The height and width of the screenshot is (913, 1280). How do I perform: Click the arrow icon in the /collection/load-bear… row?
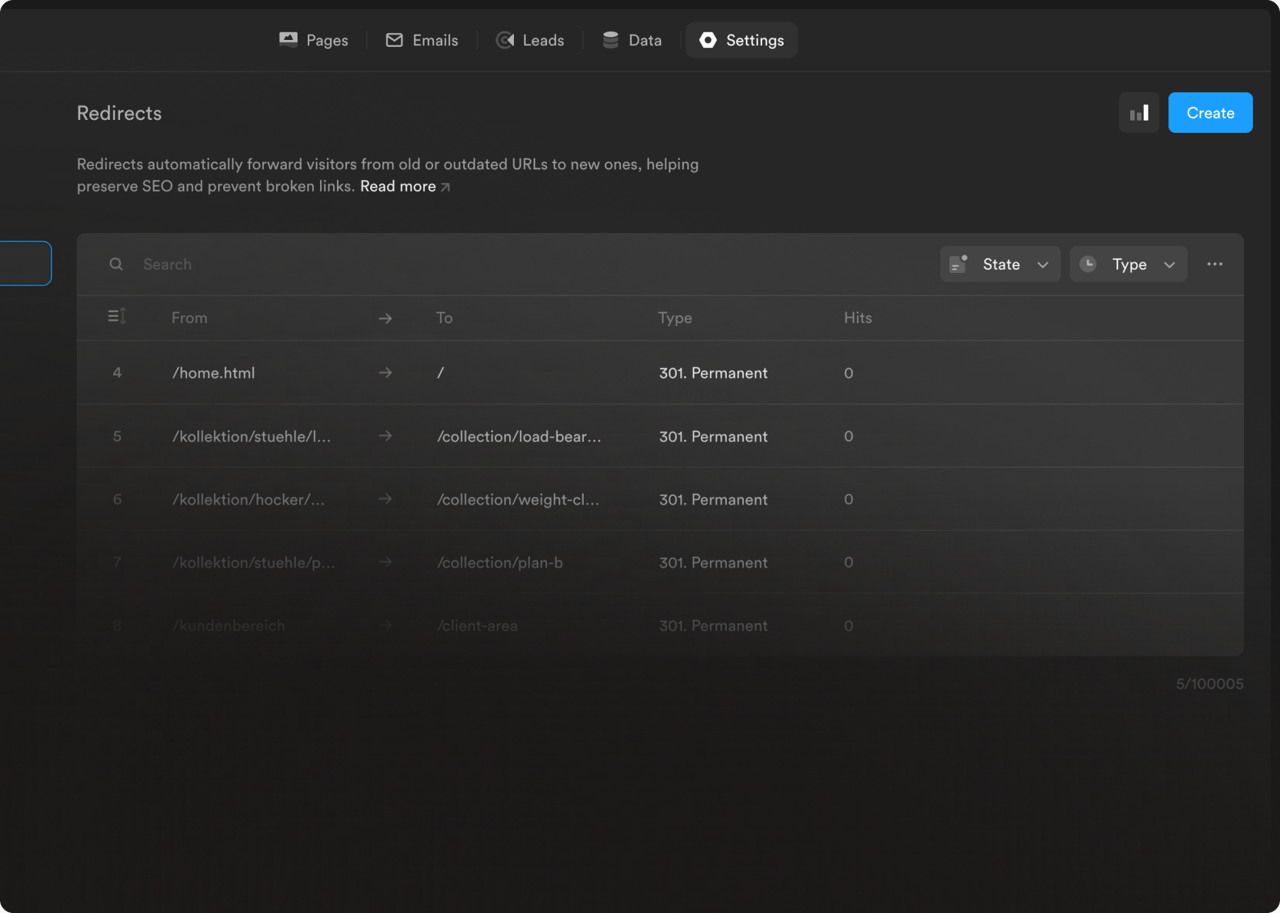(385, 436)
